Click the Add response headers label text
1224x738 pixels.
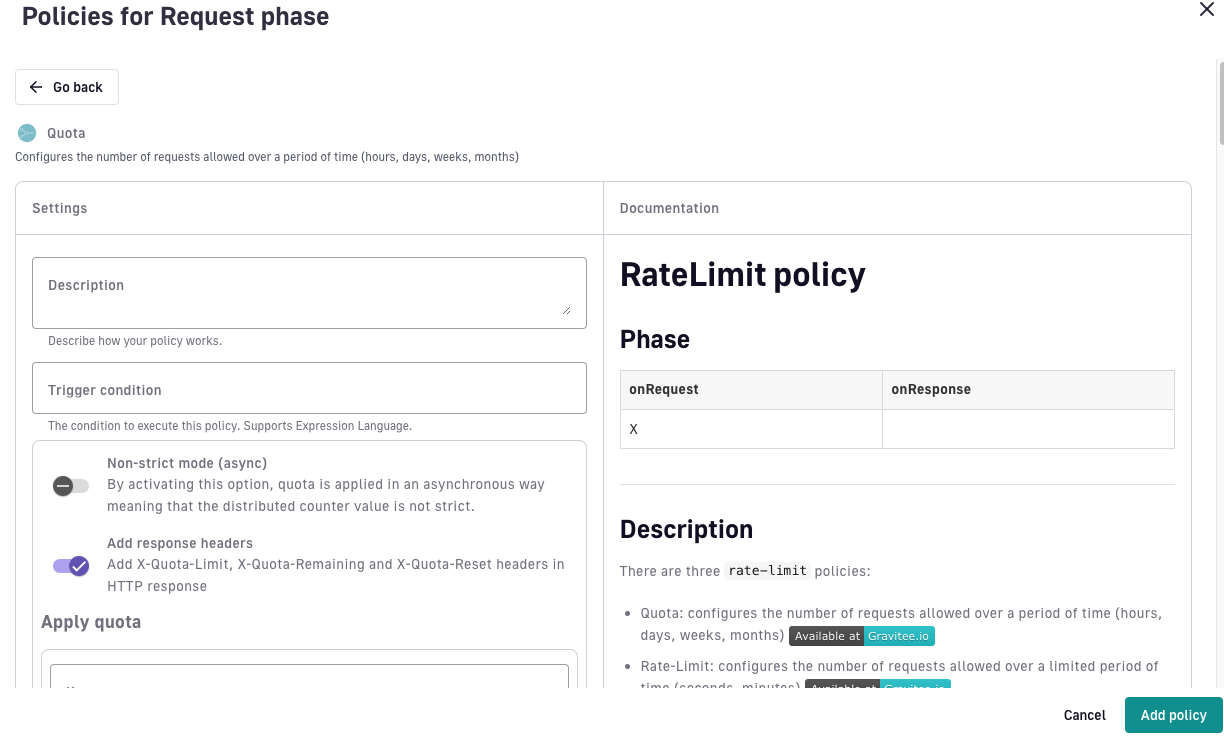click(x=180, y=543)
